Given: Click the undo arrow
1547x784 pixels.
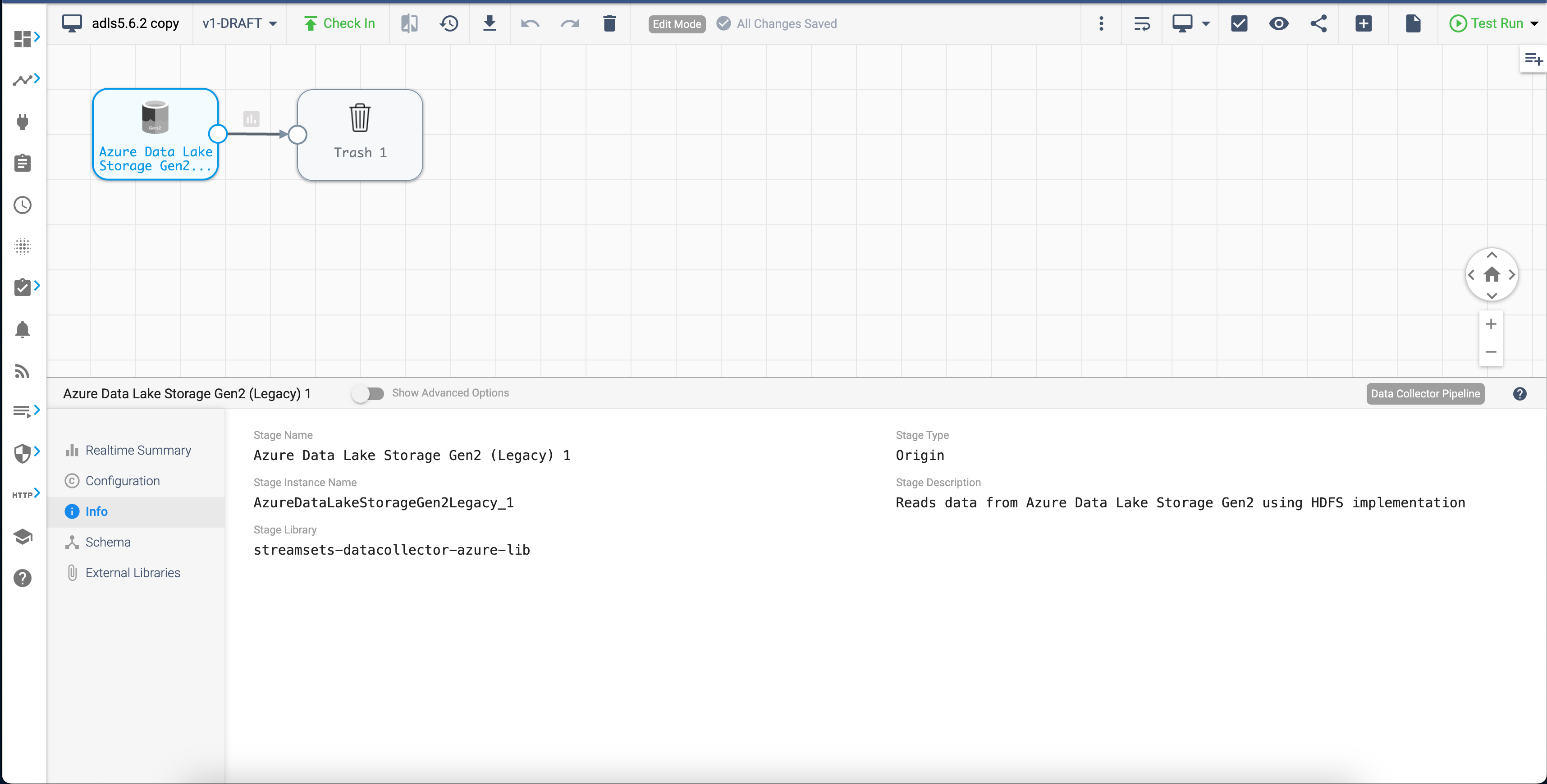Looking at the screenshot, I should click(x=530, y=23).
